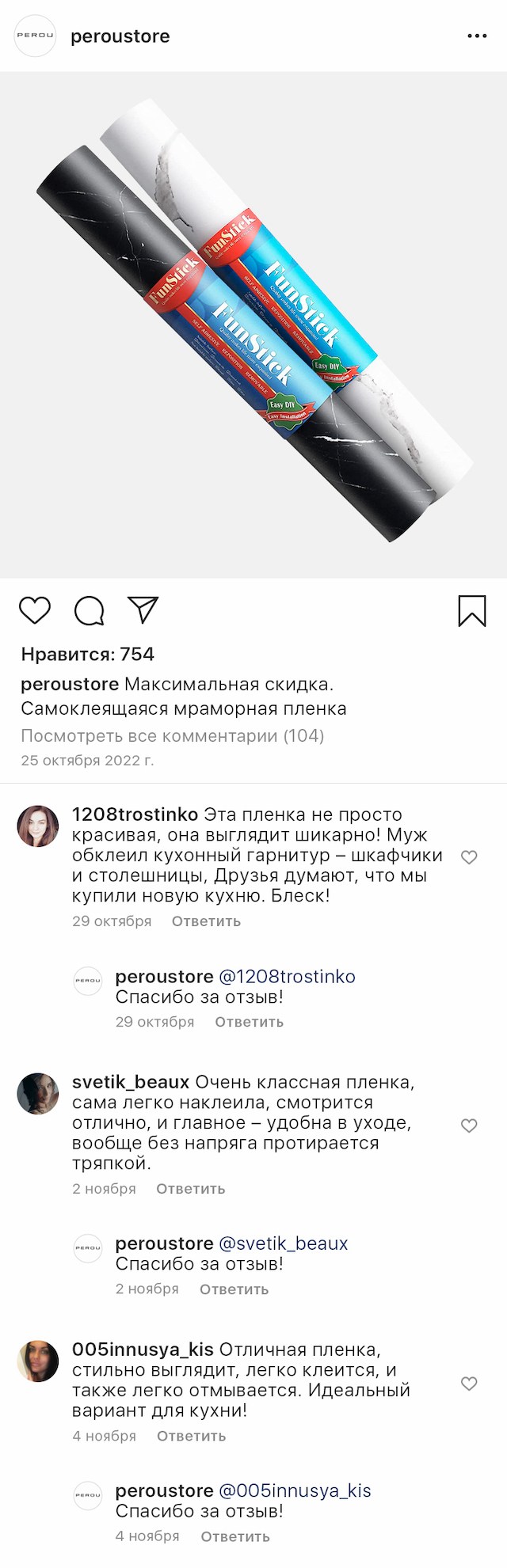507x1568 pixels.
Task: Like the comment by 1208trostinko
Action: [469, 857]
